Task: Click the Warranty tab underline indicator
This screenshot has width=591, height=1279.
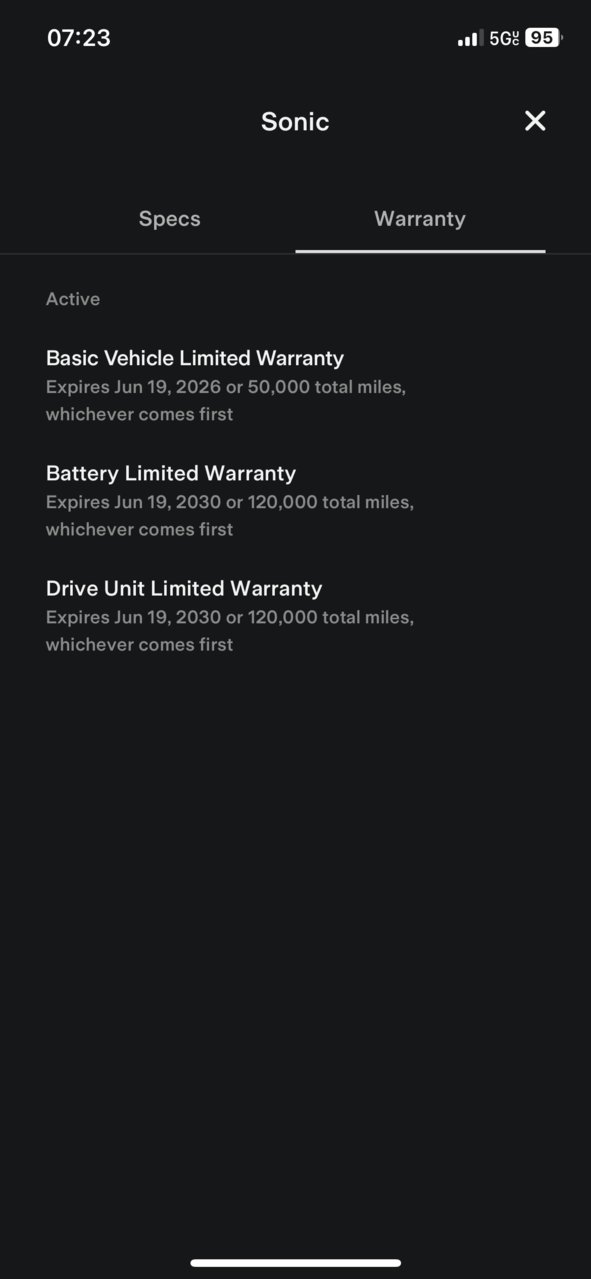Action: coord(420,250)
